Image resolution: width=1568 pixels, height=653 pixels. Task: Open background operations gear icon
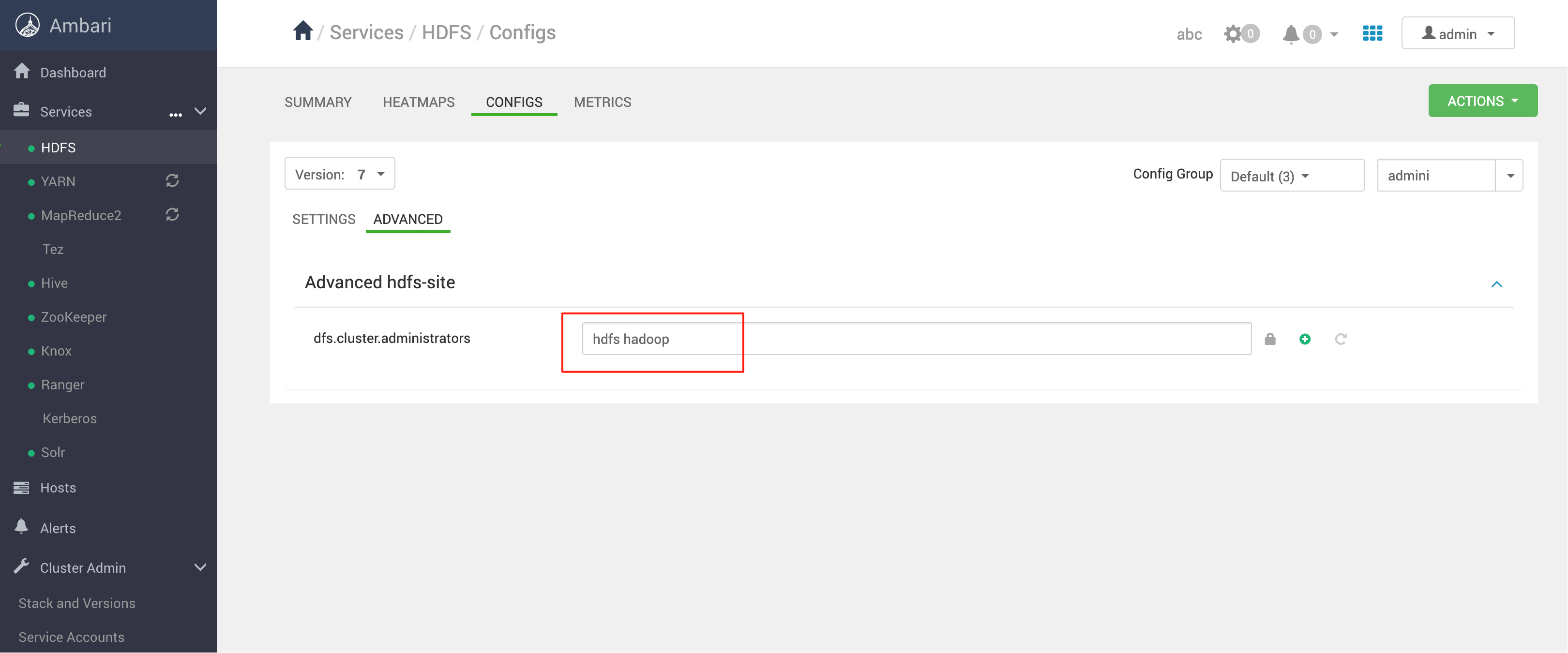(1233, 33)
